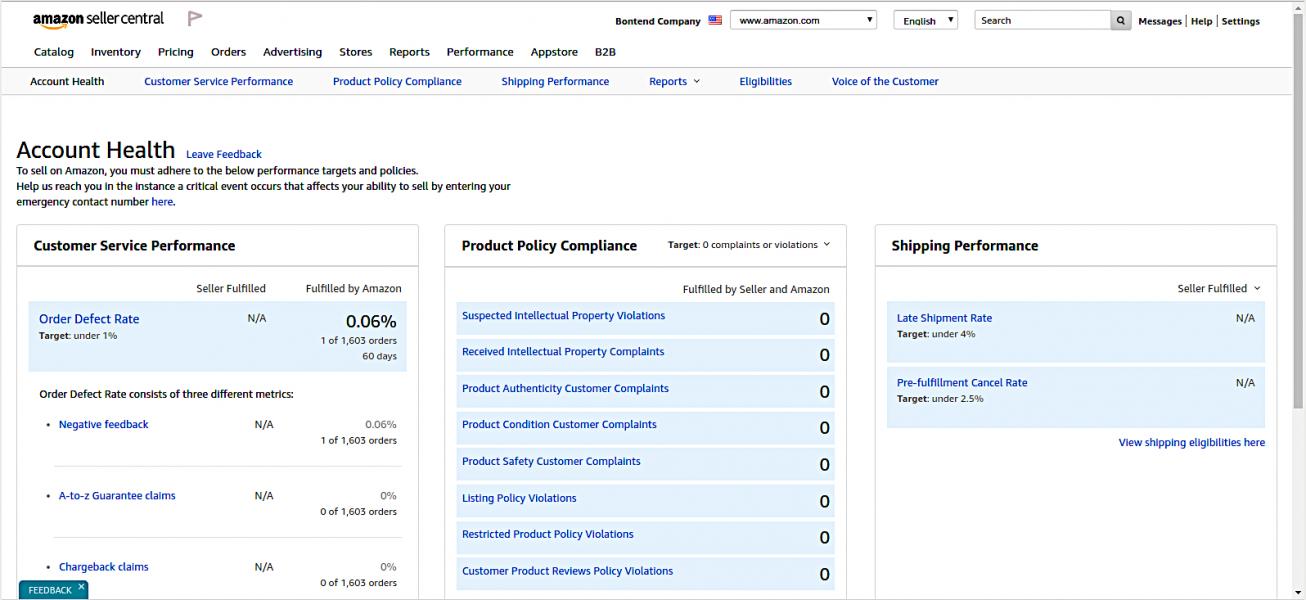Screen dimensions: 1306x600
Task: Click the search magnifier button
Action: (x=1121, y=20)
